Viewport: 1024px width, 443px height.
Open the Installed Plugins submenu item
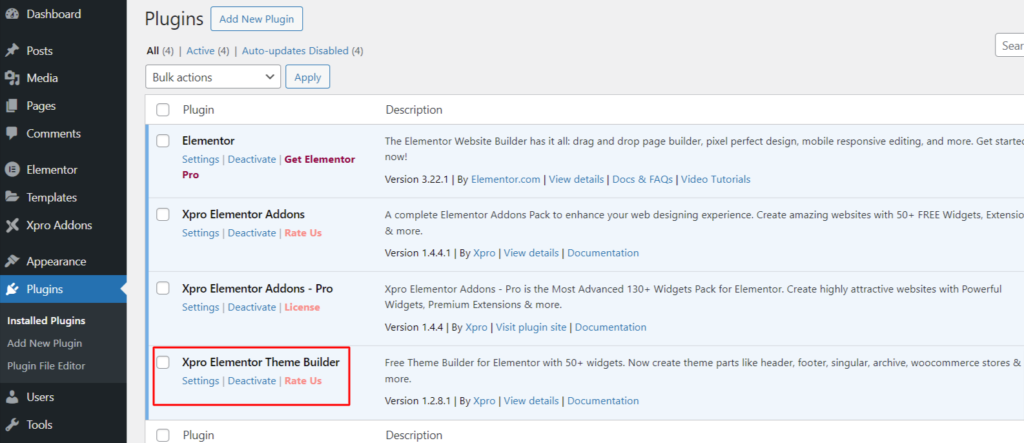click(46, 321)
